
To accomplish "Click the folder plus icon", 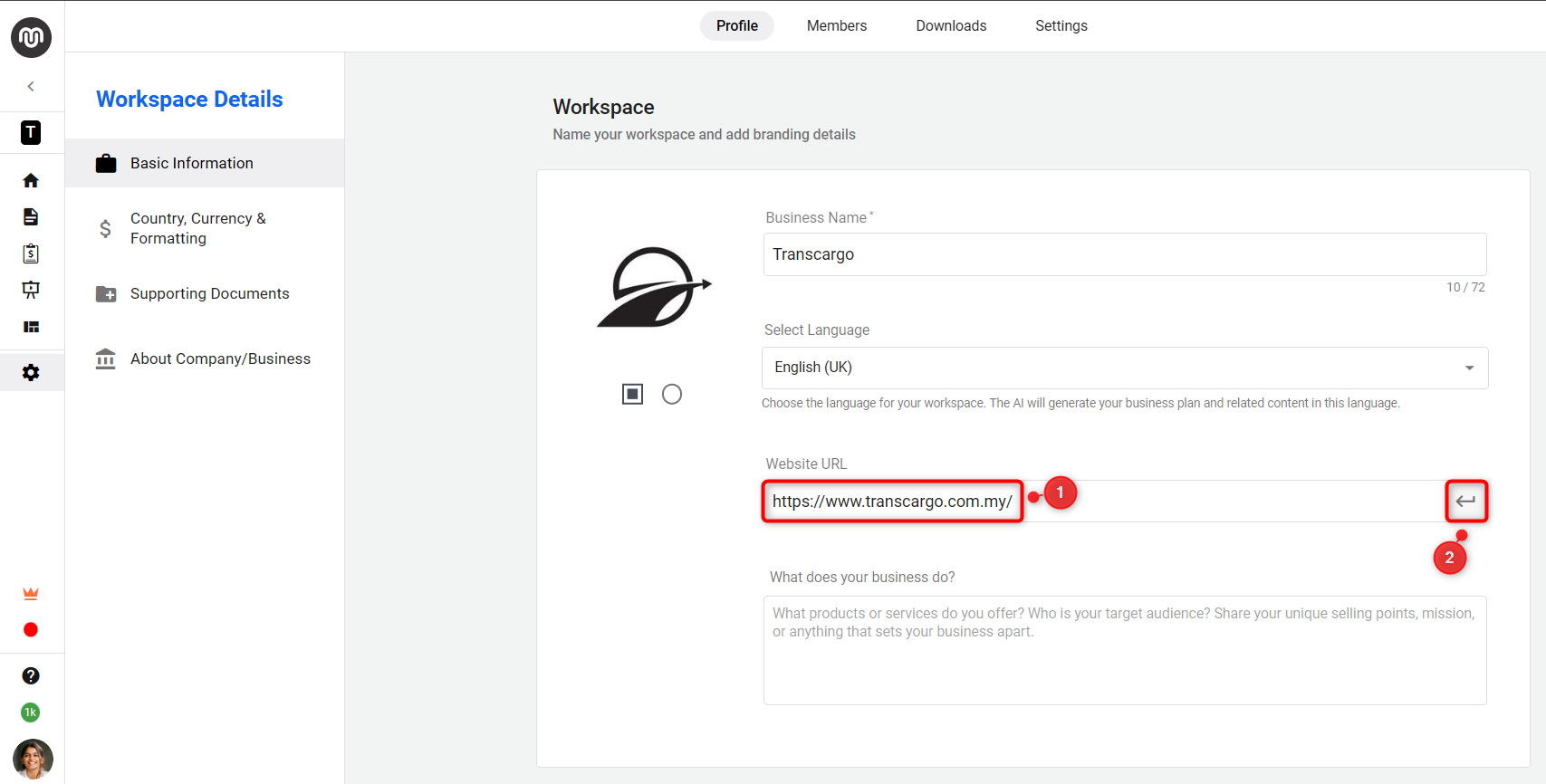I will 106,294.
